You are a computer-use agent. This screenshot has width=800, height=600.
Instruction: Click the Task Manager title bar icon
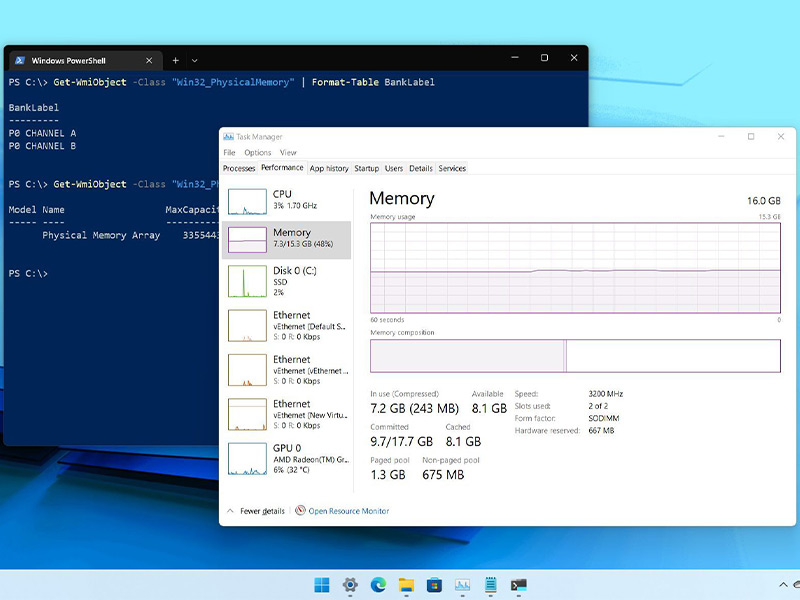click(228, 136)
